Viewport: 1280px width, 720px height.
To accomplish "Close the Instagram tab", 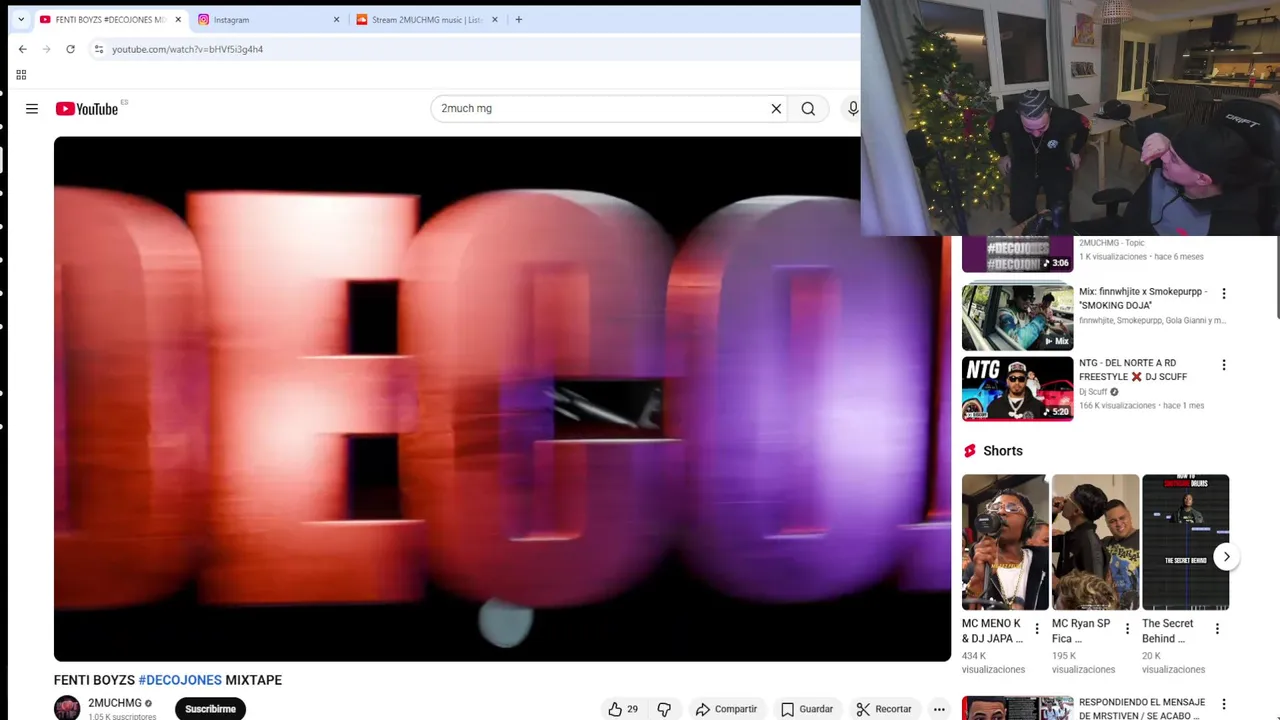I will [x=336, y=19].
